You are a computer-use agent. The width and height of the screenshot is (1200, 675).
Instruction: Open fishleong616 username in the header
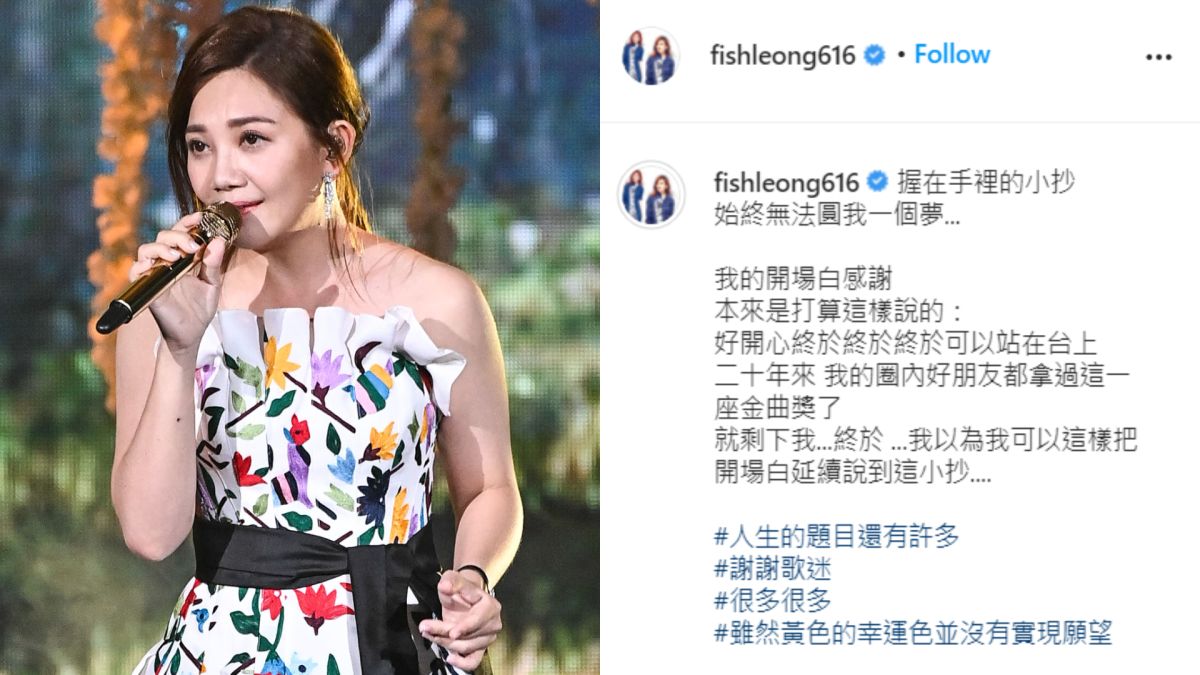(x=782, y=55)
